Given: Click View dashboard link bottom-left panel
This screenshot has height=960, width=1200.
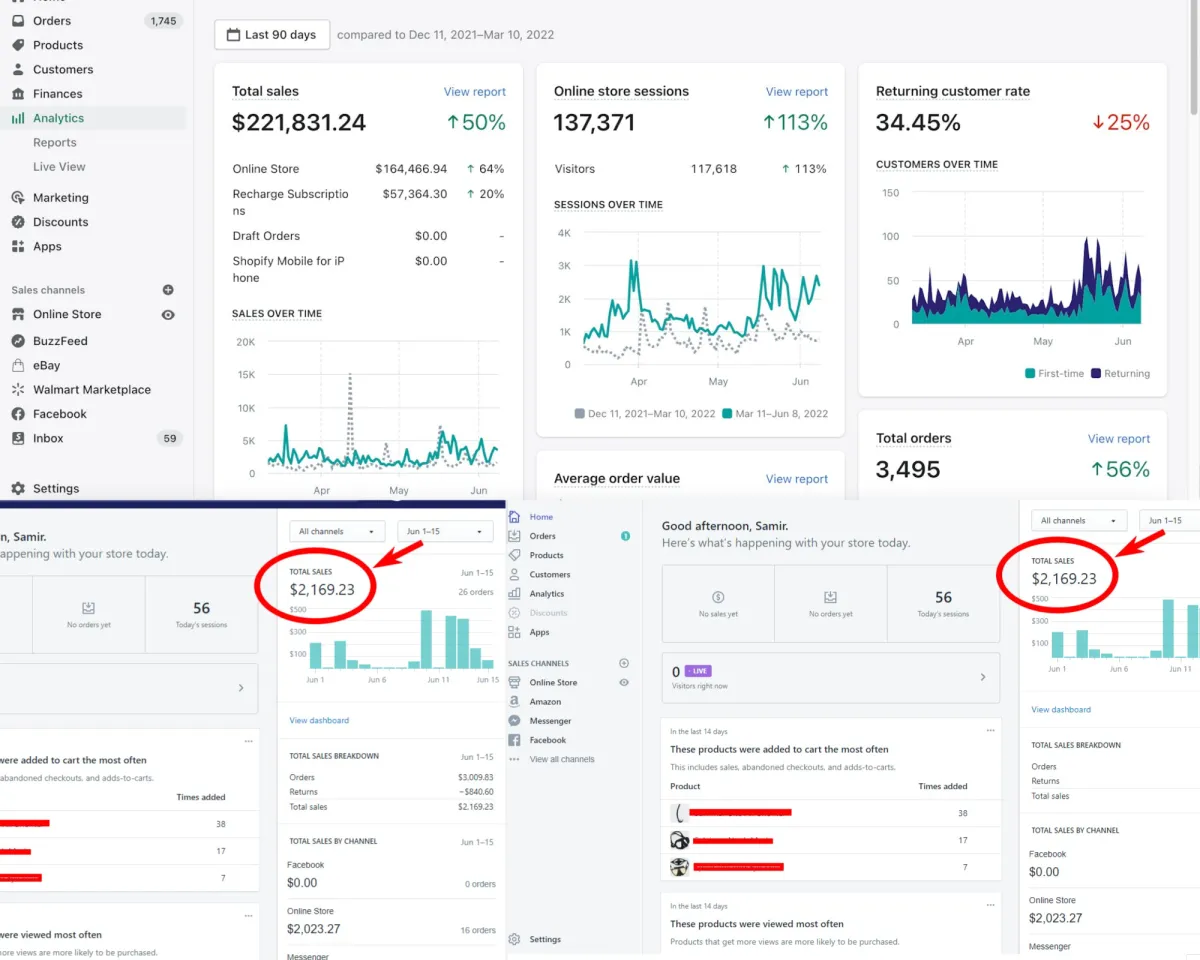Looking at the screenshot, I should (319, 720).
